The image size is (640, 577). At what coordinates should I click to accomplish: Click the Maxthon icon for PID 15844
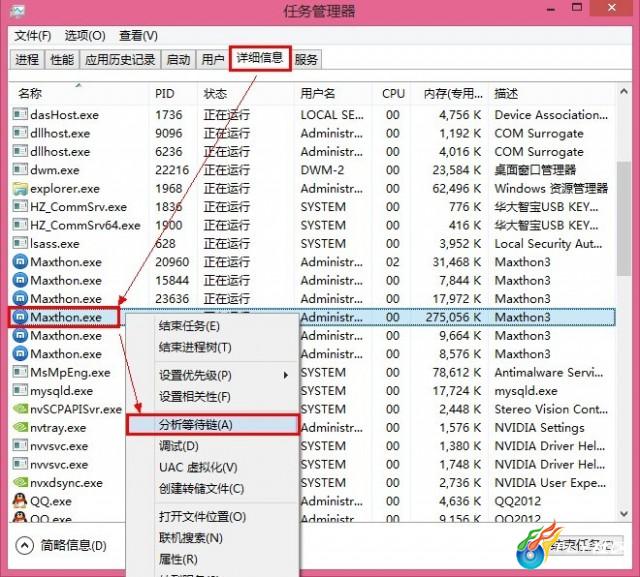(x=20, y=280)
